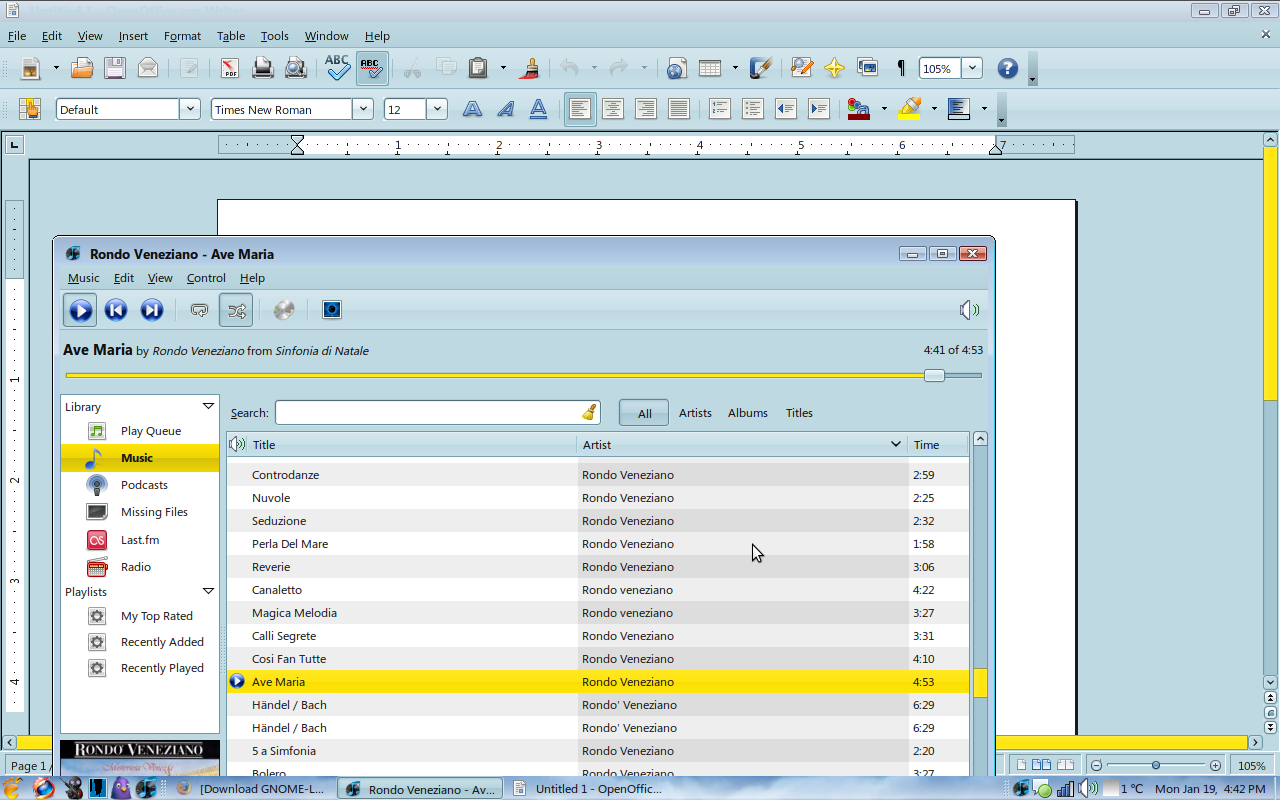Skip to the next track
1280x800 pixels.
coord(152,310)
